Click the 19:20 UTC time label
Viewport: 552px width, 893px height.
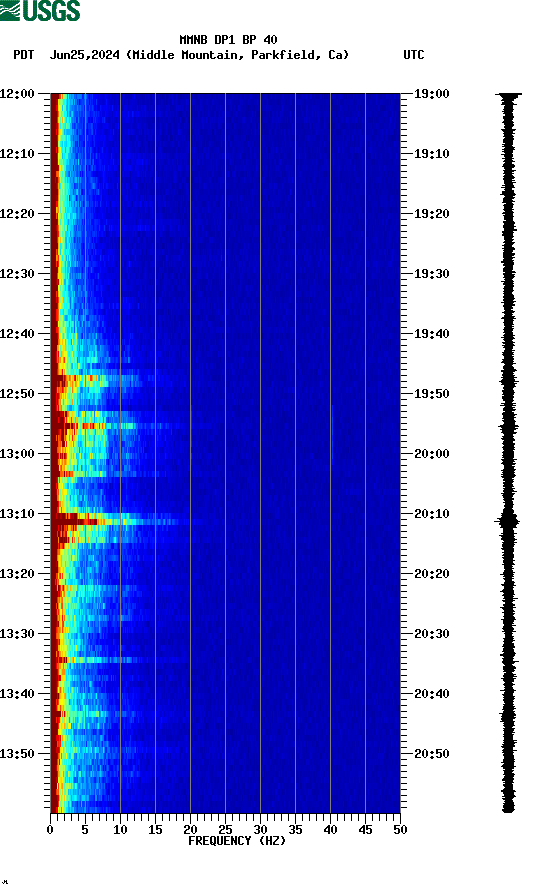432,214
